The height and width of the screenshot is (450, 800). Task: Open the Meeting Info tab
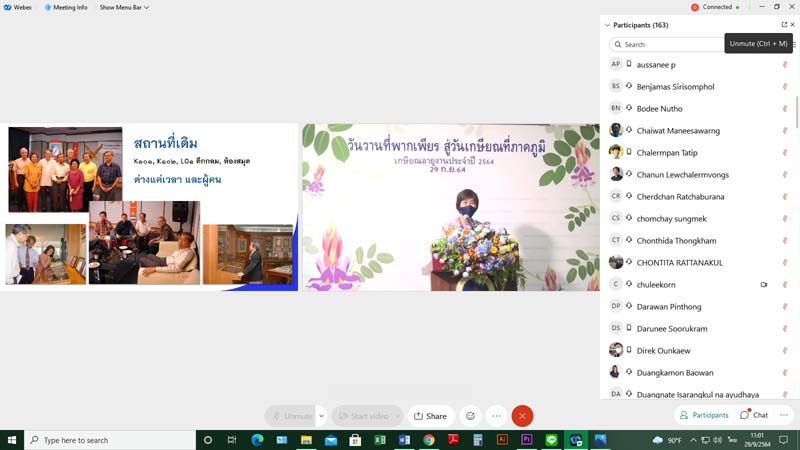pos(66,7)
